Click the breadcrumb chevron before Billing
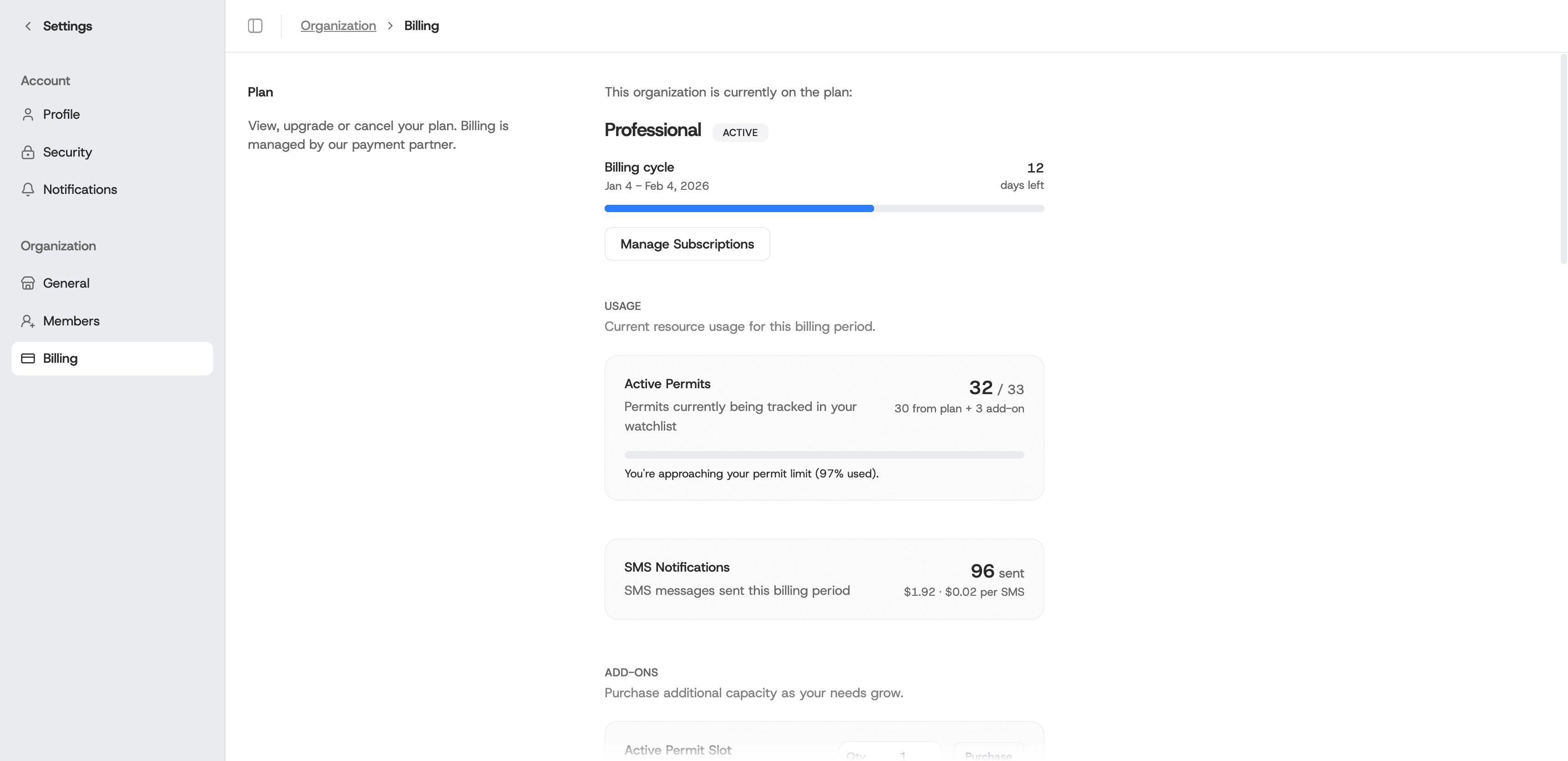1568x761 pixels. (x=390, y=25)
